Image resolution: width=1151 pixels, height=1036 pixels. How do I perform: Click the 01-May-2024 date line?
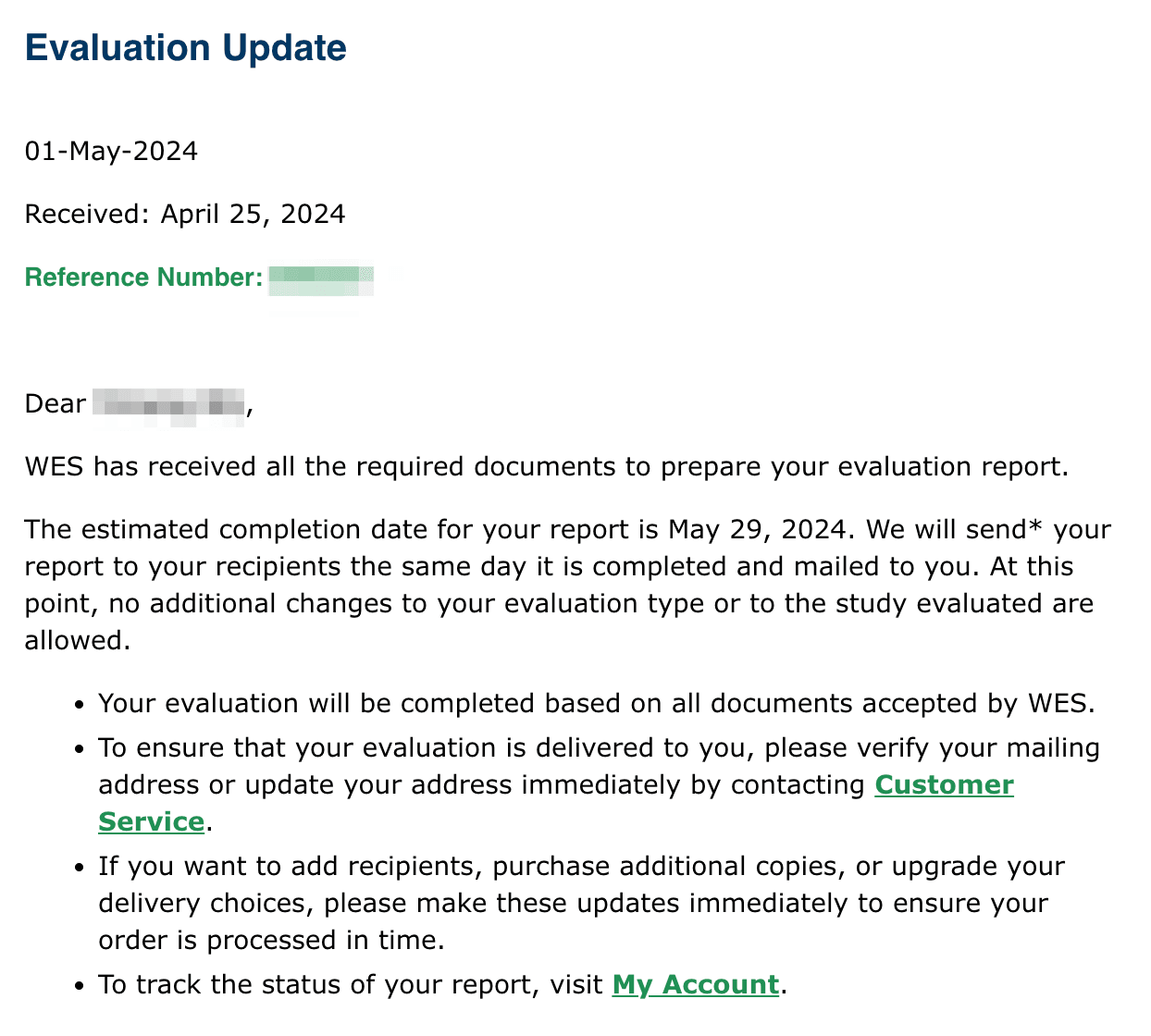click(x=111, y=152)
